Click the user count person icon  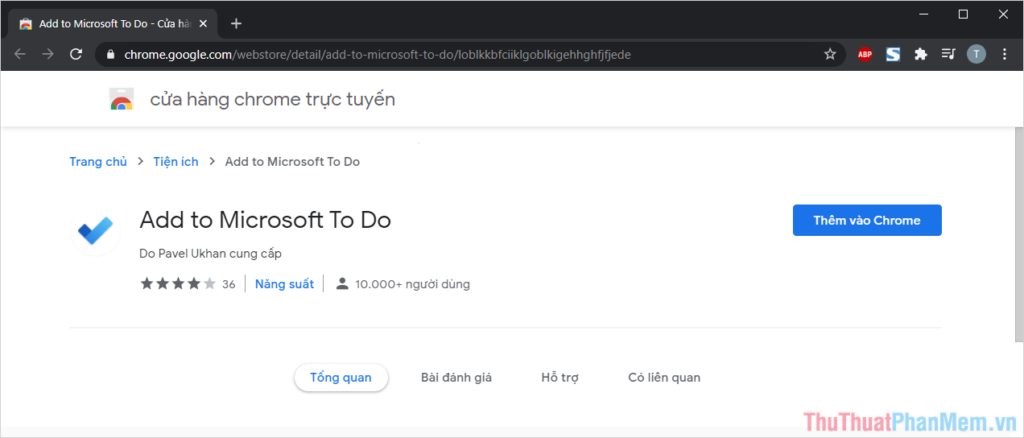342,284
